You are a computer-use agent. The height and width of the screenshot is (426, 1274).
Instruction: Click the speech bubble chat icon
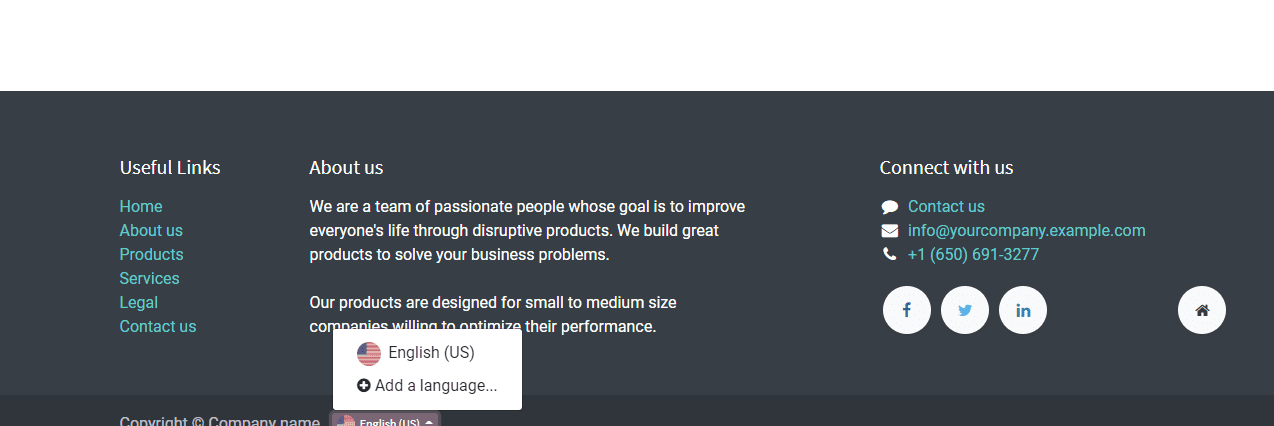[890, 207]
